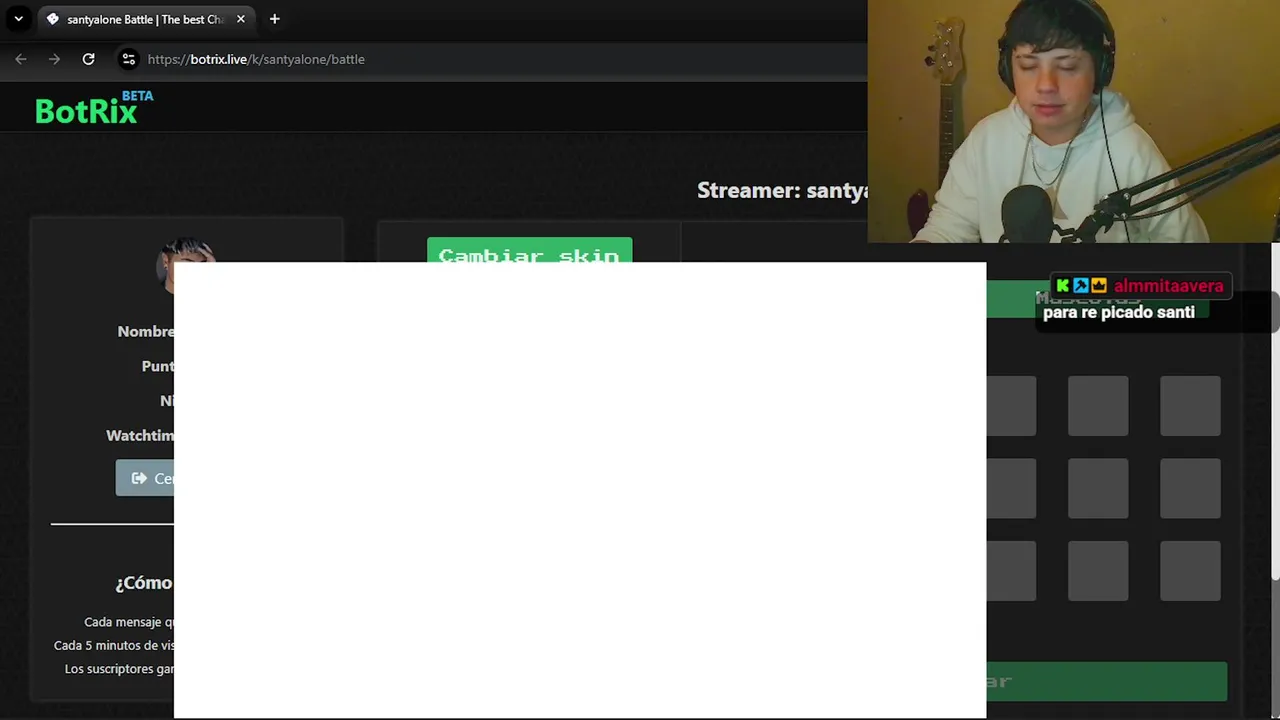Click the 'Cada mensaje' instruction line
The width and height of the screenshot is (1280, 720).
click(x=129, y=622)
